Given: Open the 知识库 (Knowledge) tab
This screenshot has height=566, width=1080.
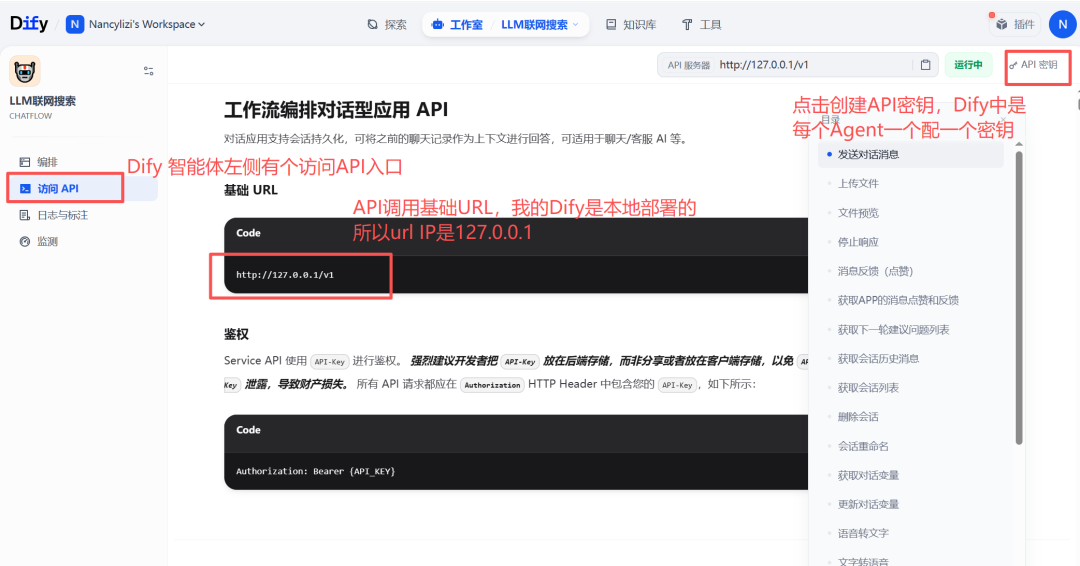Looking at the screenshot, I should (631, 25).
